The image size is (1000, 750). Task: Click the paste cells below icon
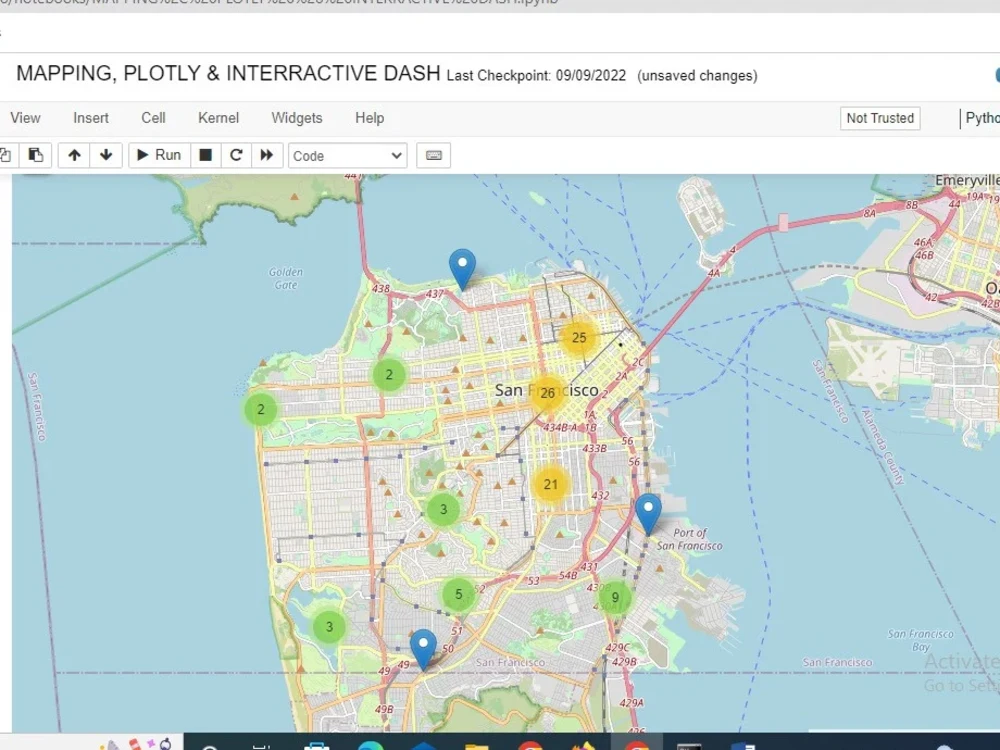[36, 155]
